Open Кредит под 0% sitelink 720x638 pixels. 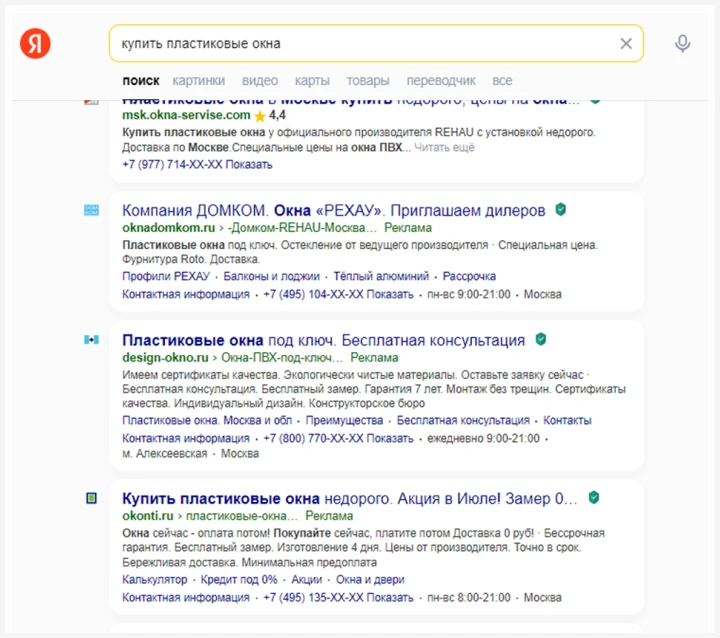pos(239,580)
